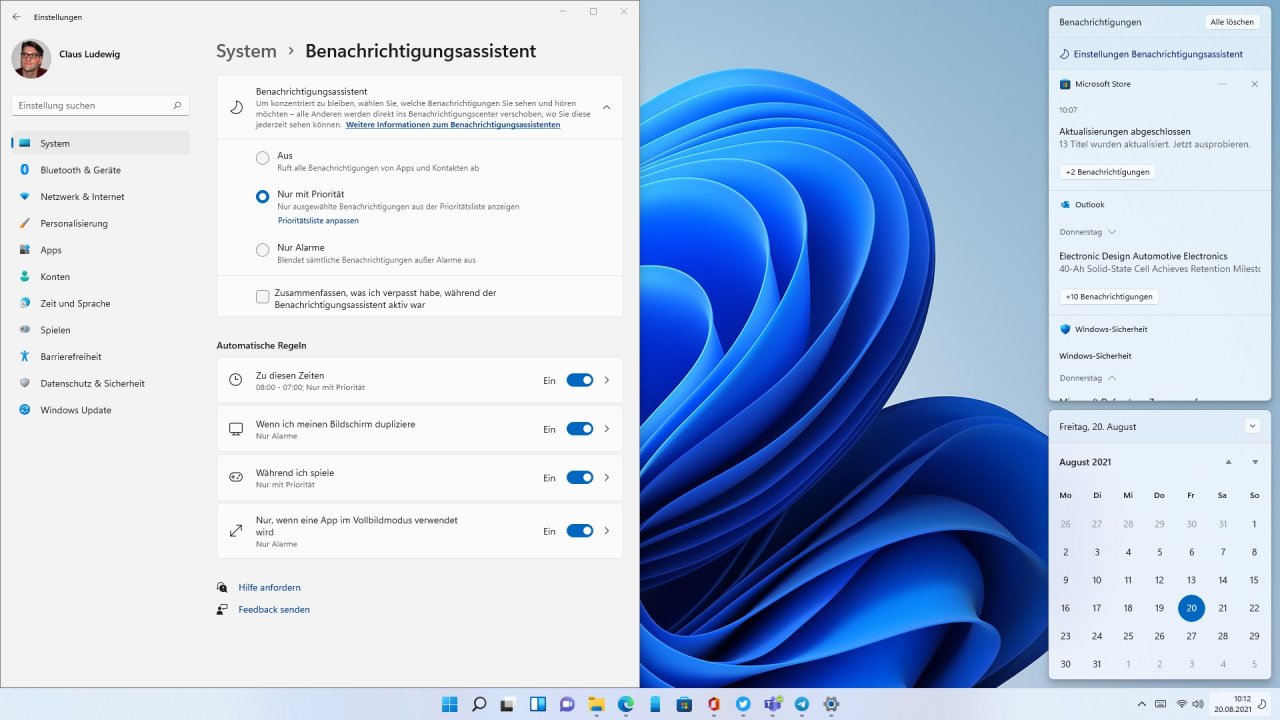Open the Widgets panel from taskbar
The height and width of the screenshot is (720, 1280).
tap(538, 704)
